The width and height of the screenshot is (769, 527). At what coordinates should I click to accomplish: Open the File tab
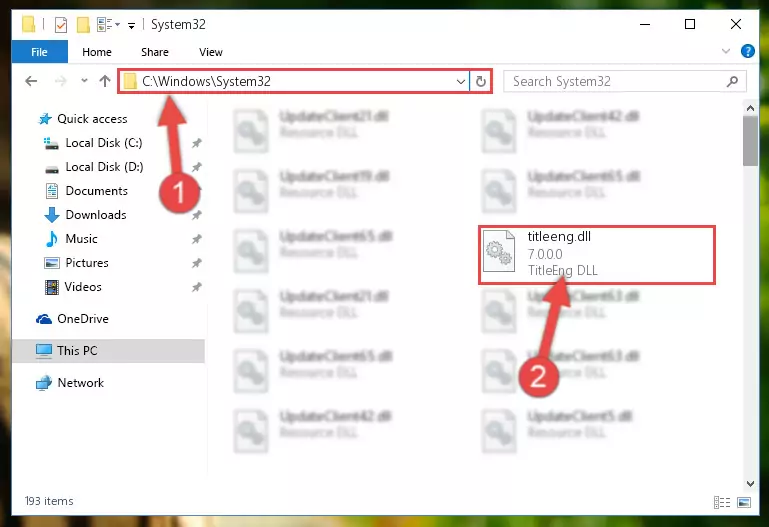[x=39, y=52]
